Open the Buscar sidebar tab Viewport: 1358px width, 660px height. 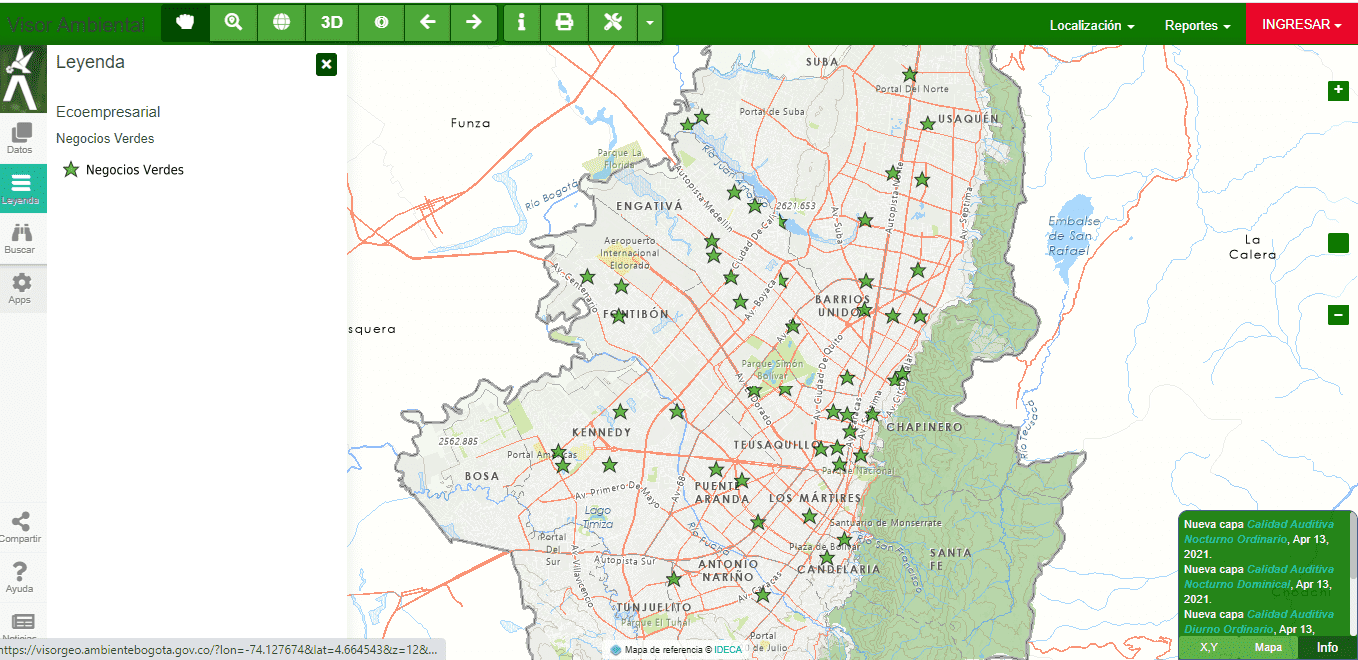tap(20, 238)
